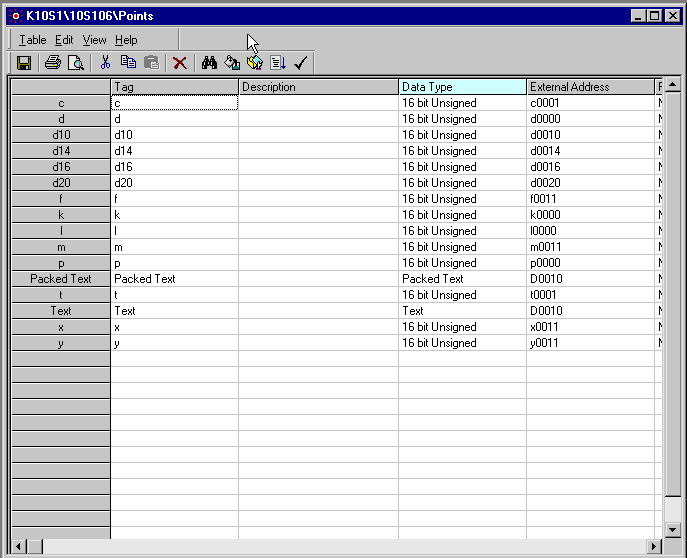Click external address y0011

(x=591, y=343)
